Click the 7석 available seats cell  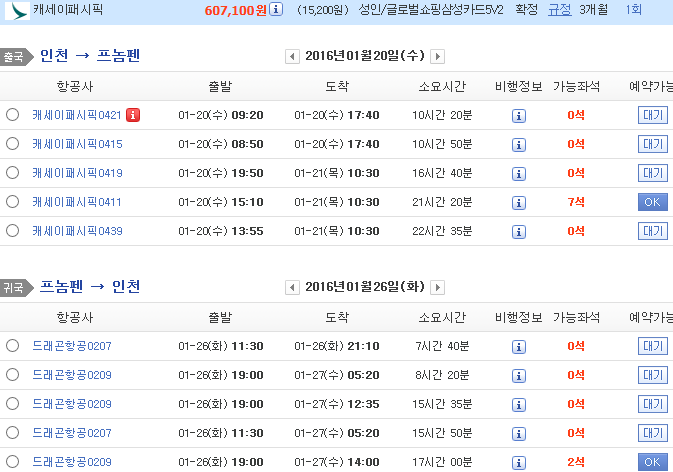click(x=576, y=202)
